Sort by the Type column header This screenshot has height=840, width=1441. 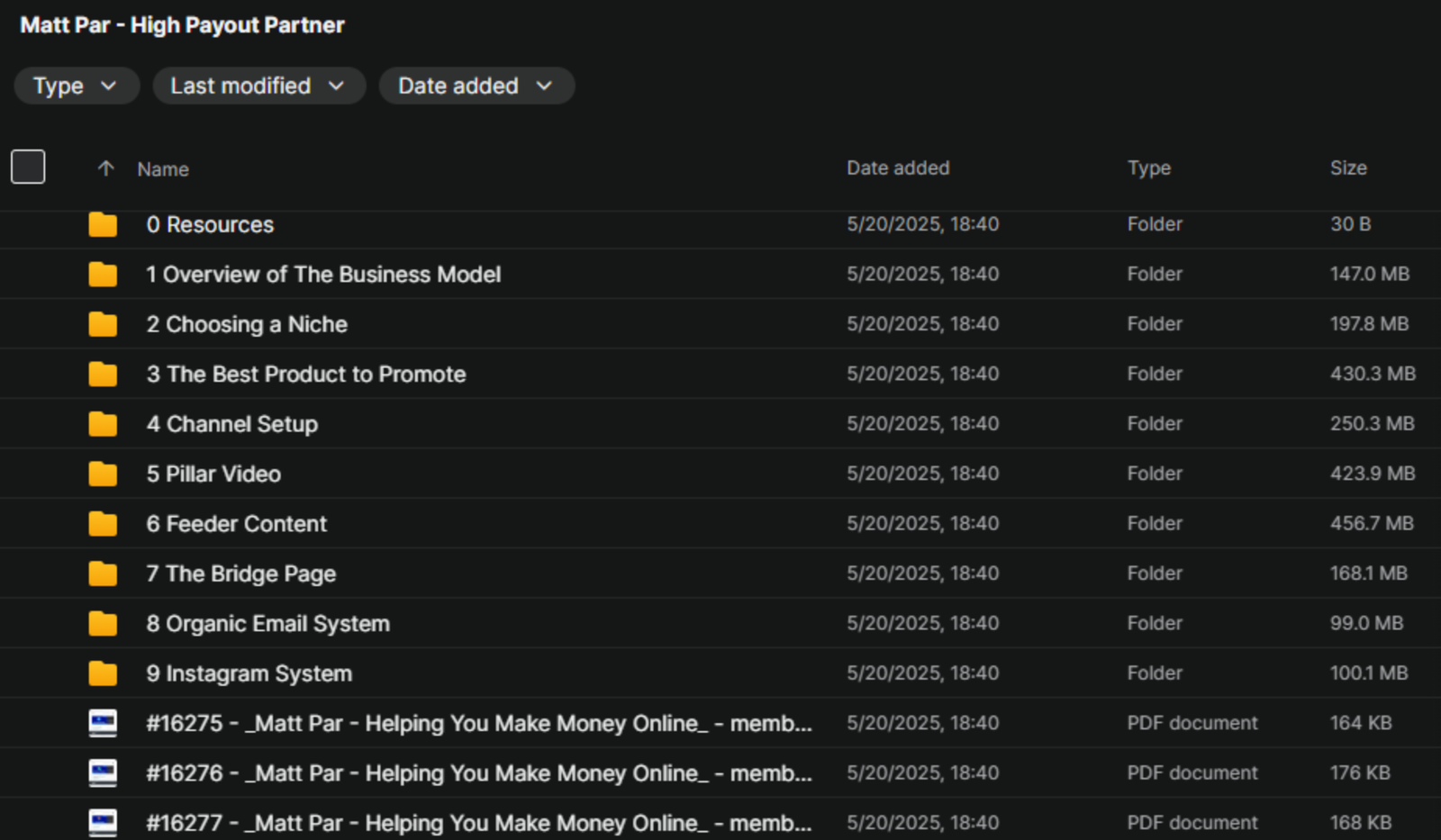1148,168
